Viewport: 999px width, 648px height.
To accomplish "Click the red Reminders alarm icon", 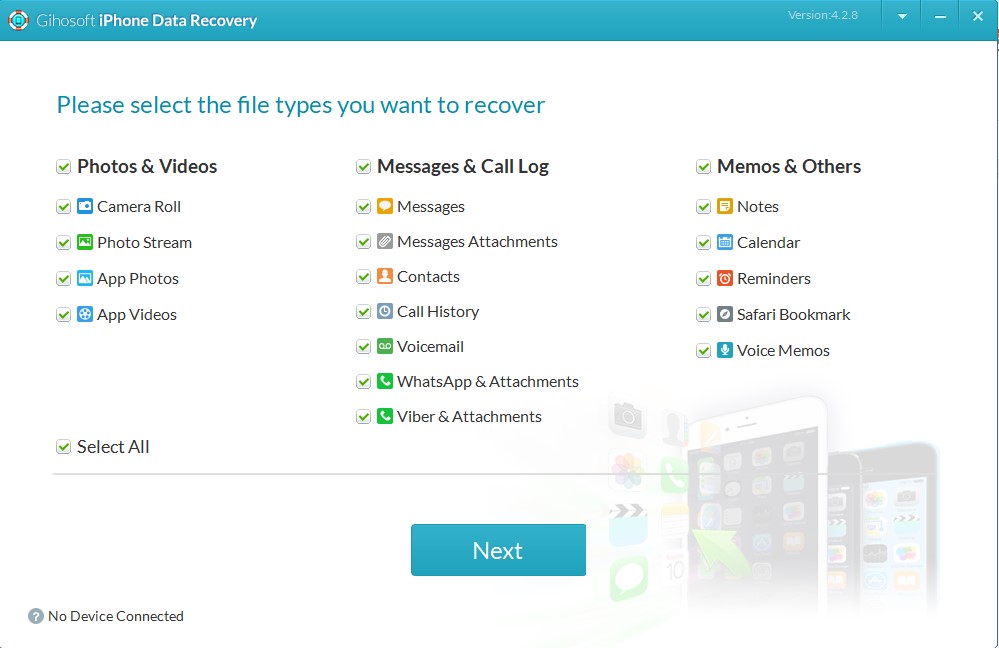I will pyautogui.click(x=724, y=278).
